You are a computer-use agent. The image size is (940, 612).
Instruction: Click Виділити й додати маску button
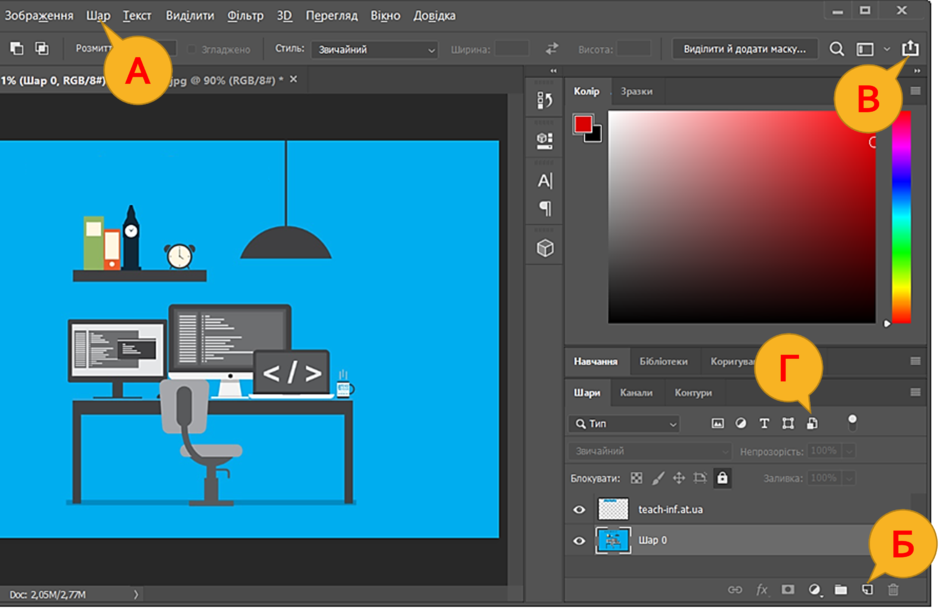[745, 49]
